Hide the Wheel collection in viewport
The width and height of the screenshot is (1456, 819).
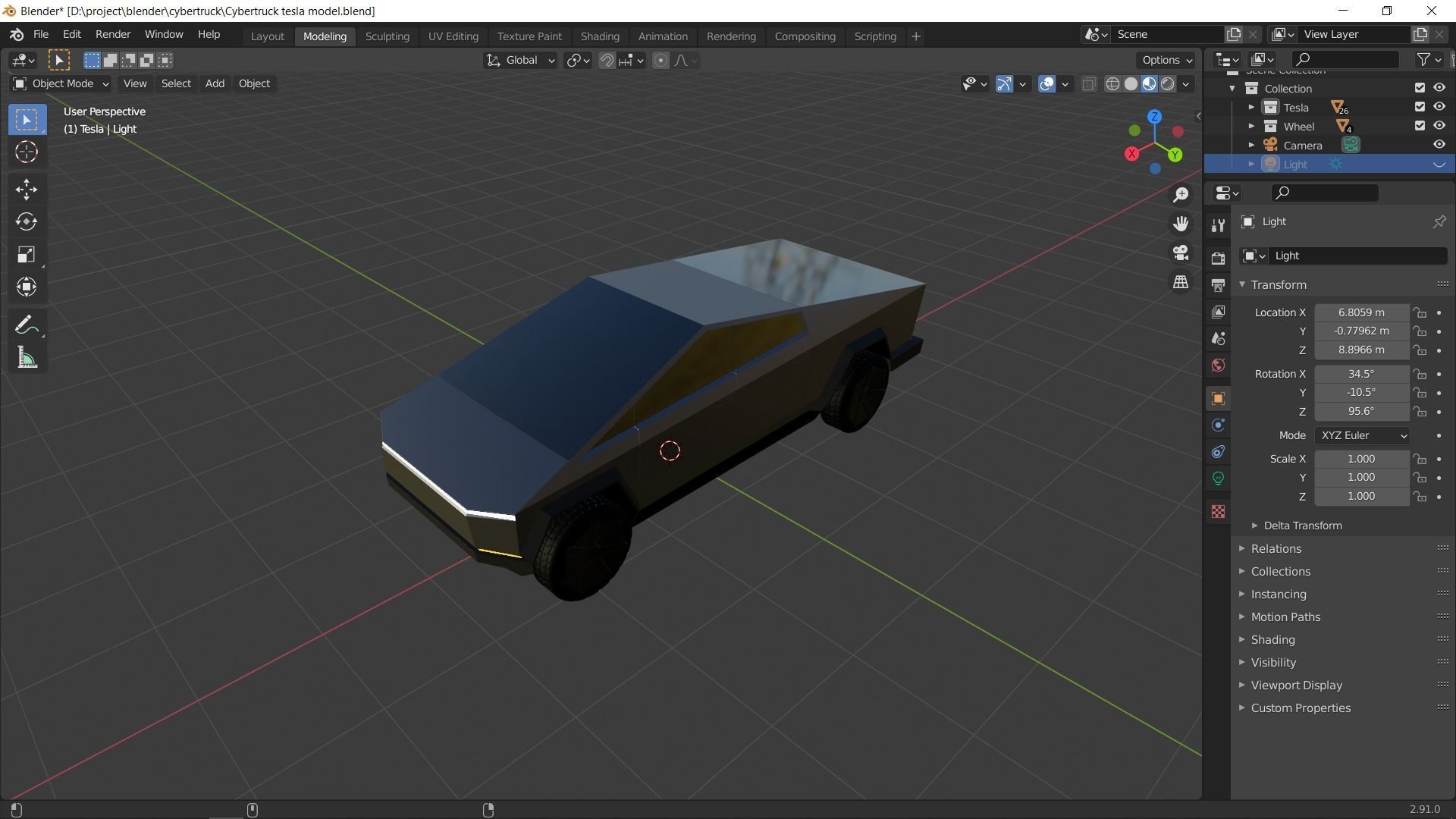click(1439, 126)
